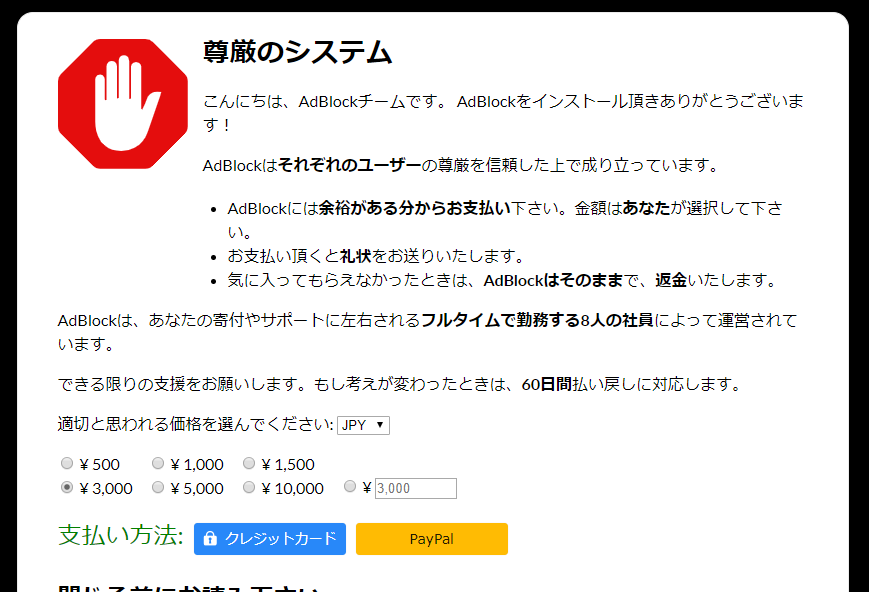Click the 尊厳のシステム heading
Screen dimensions: 869x592
[x=298, y=52]
